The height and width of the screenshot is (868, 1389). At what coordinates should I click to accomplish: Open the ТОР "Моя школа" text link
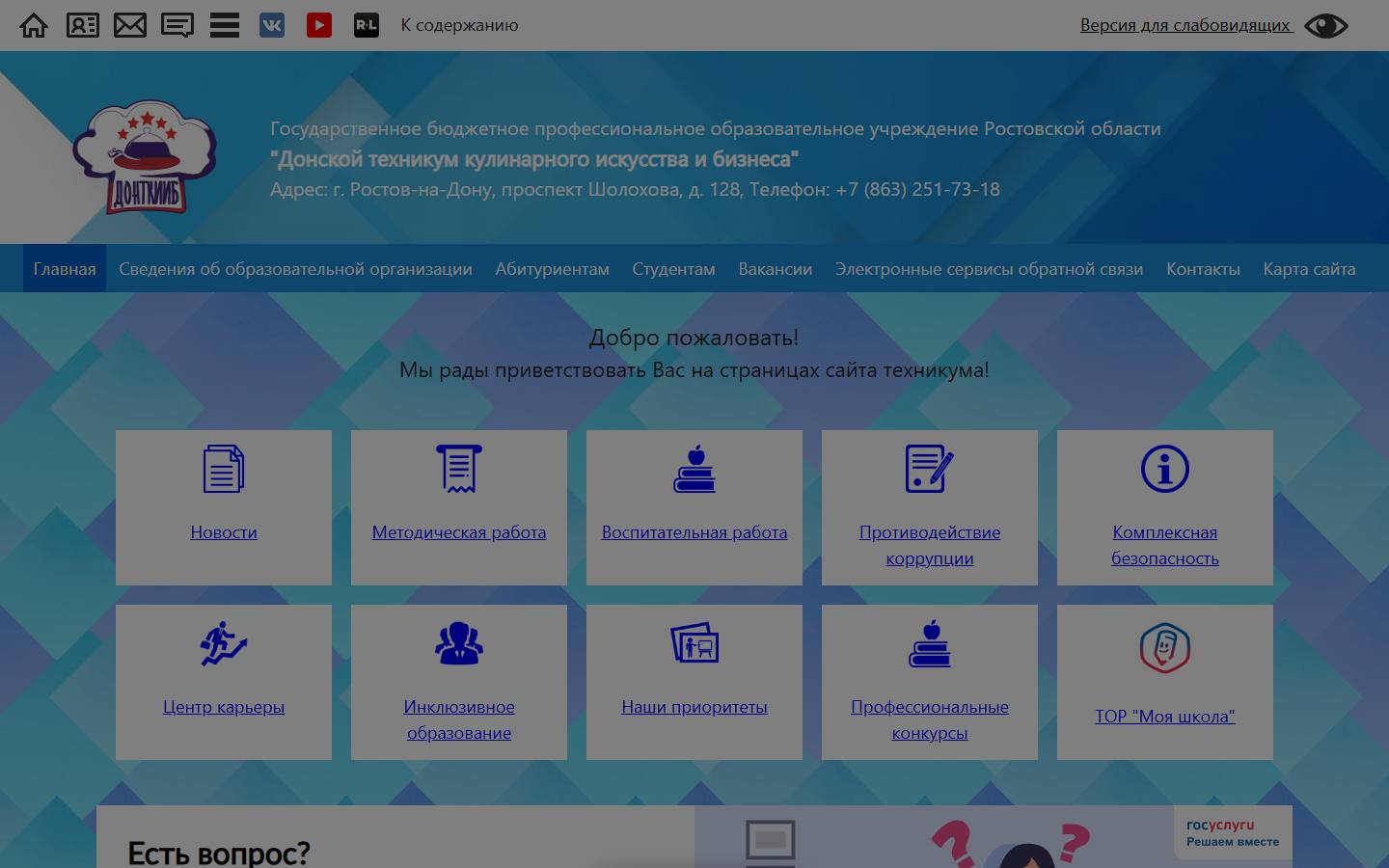[x=1165, y=717]
